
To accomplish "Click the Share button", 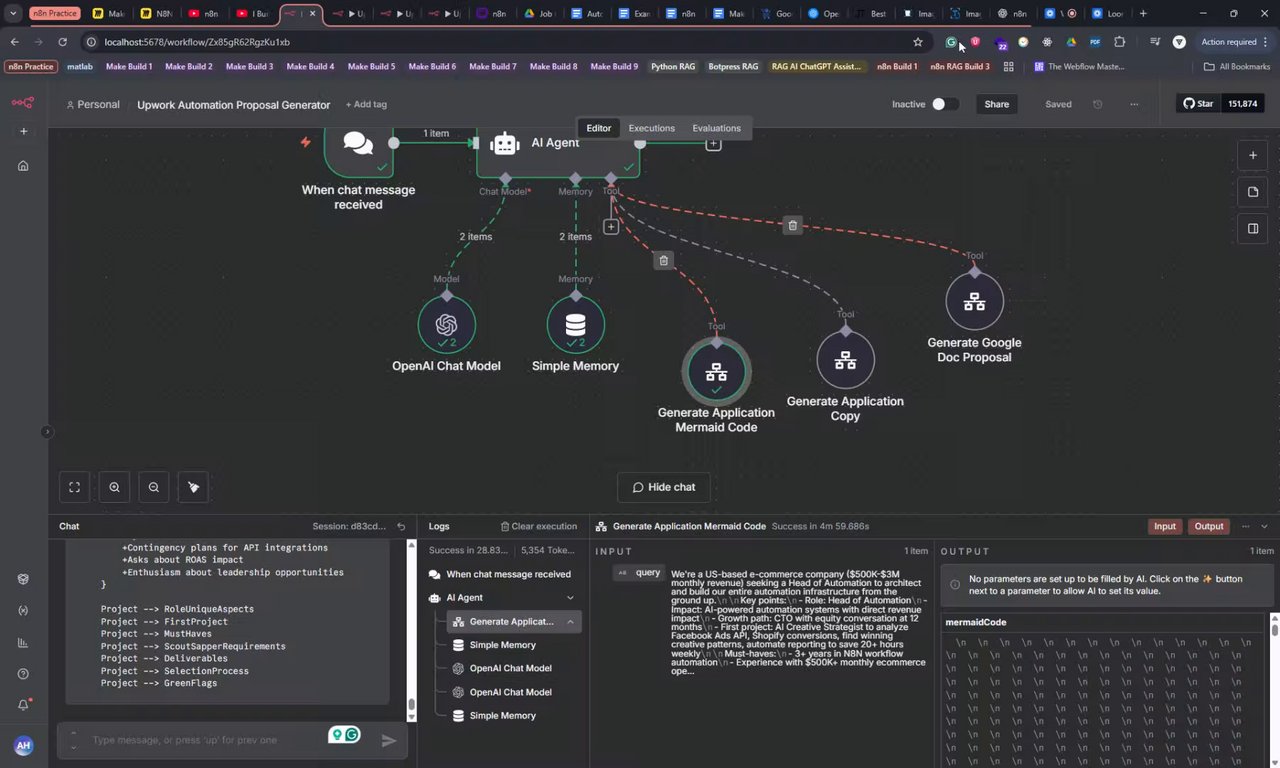I will [997, 104].
